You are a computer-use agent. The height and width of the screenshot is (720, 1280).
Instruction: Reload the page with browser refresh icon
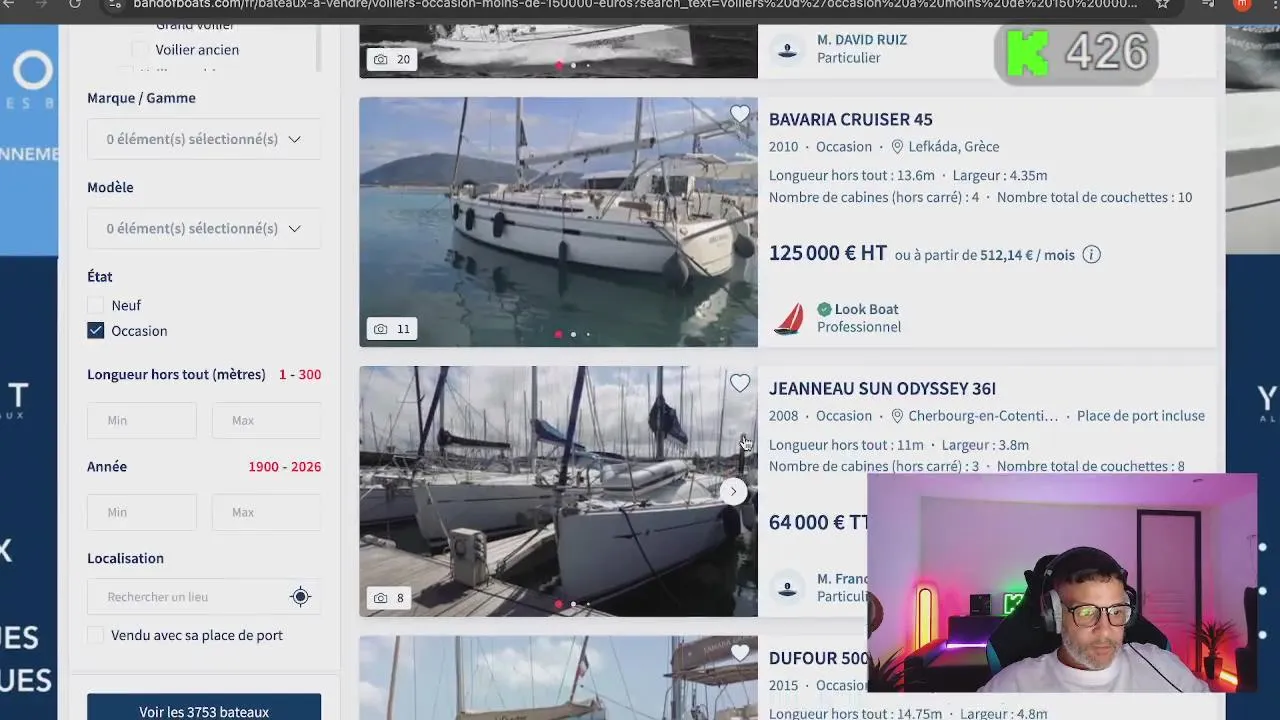75,4
